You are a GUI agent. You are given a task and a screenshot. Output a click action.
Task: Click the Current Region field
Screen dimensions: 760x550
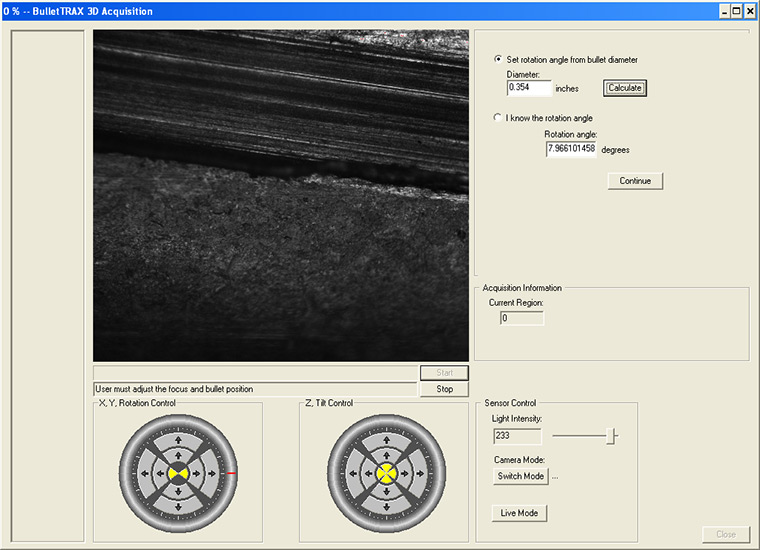coord(522,318)
